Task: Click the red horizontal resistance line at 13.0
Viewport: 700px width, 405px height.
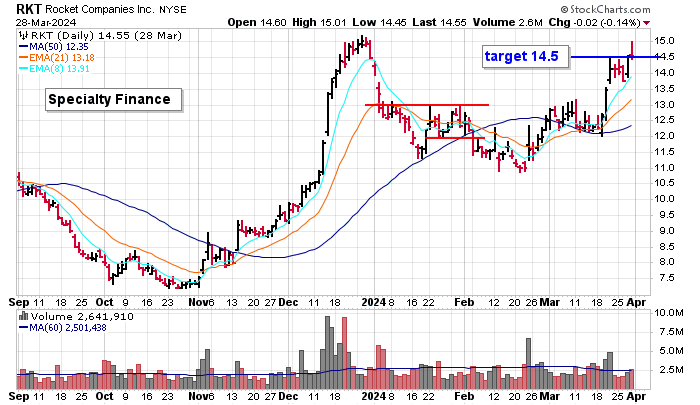Action: tap(427, 105)
